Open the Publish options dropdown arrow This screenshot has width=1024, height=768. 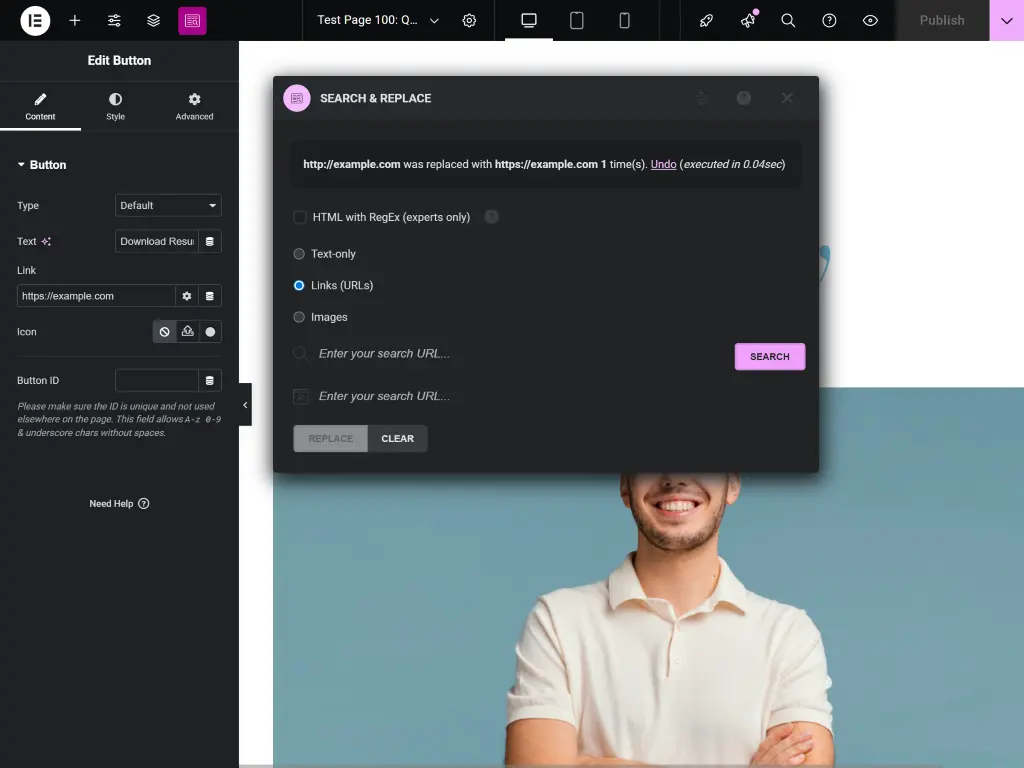[x=1007, y=20]
